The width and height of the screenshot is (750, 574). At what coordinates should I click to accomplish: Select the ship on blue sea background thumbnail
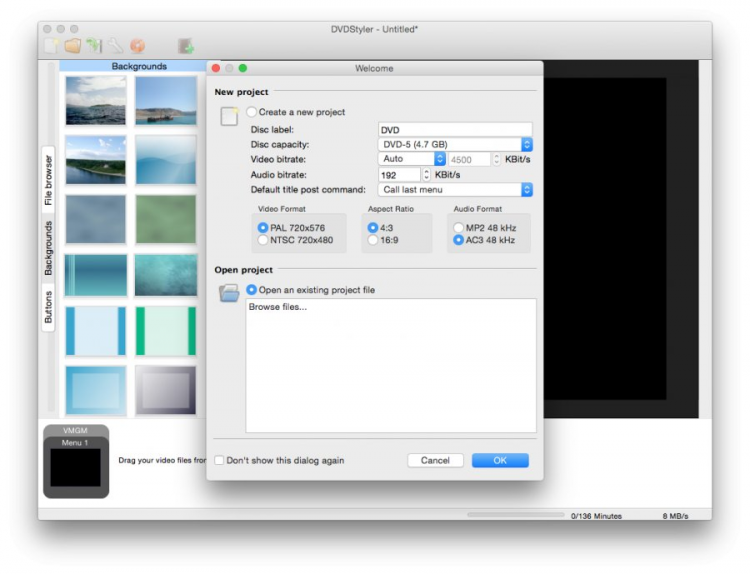click(165, 101)
